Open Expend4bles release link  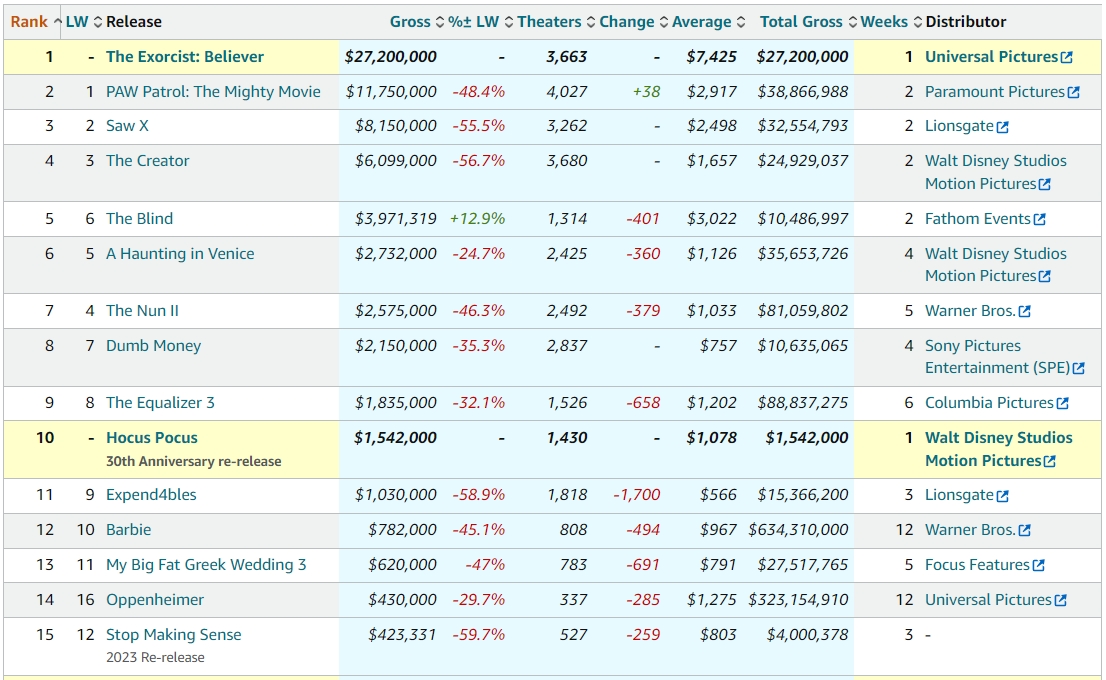pyautogui.click(x=151, y=495)
